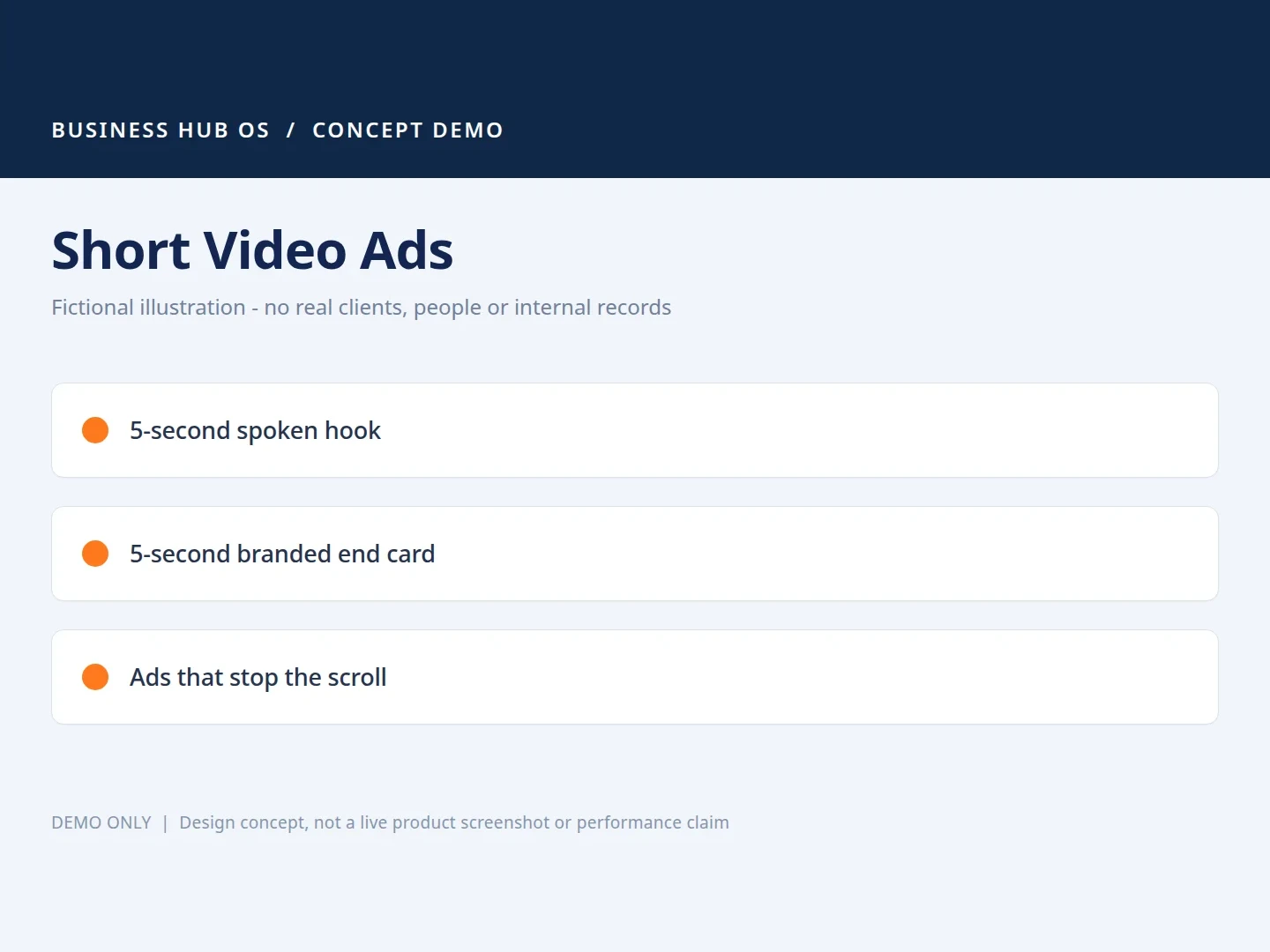Click the "Fictional illustration" subtitle line
This screenshot has width=1270, height=952.
362,308
